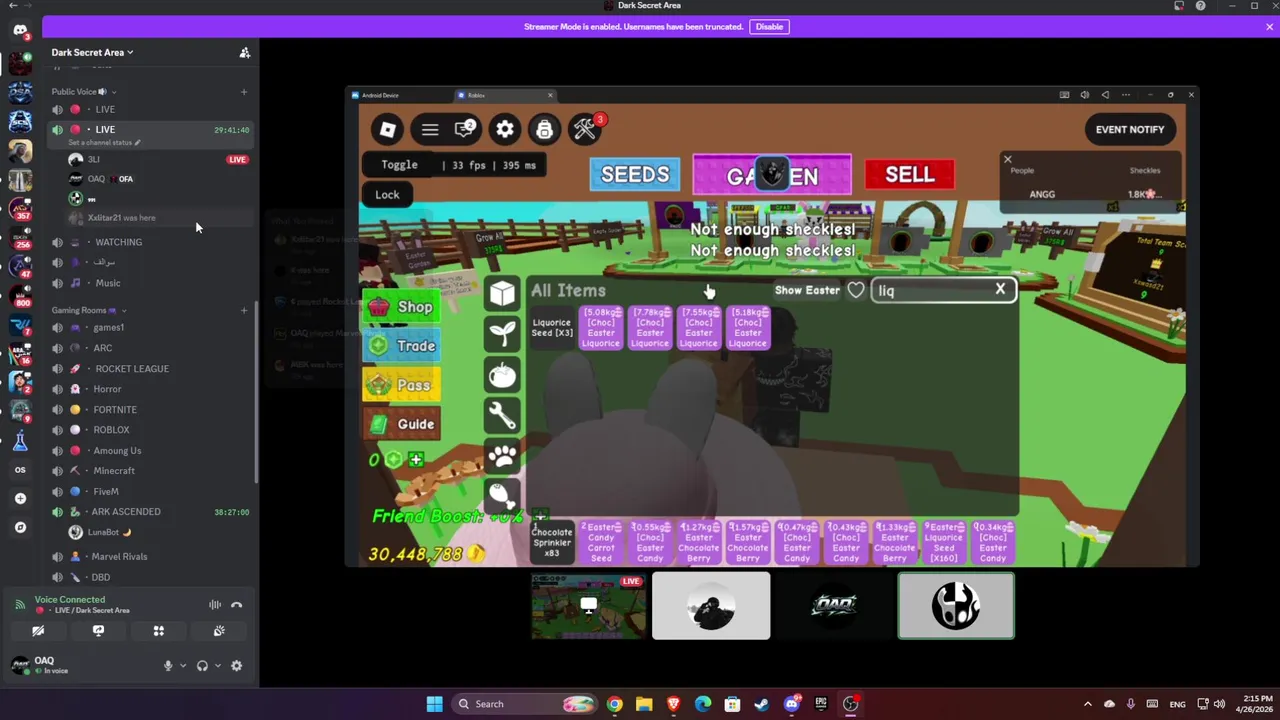Open the Pass side button
The image size is (1280, 720).
pos(402,385)
